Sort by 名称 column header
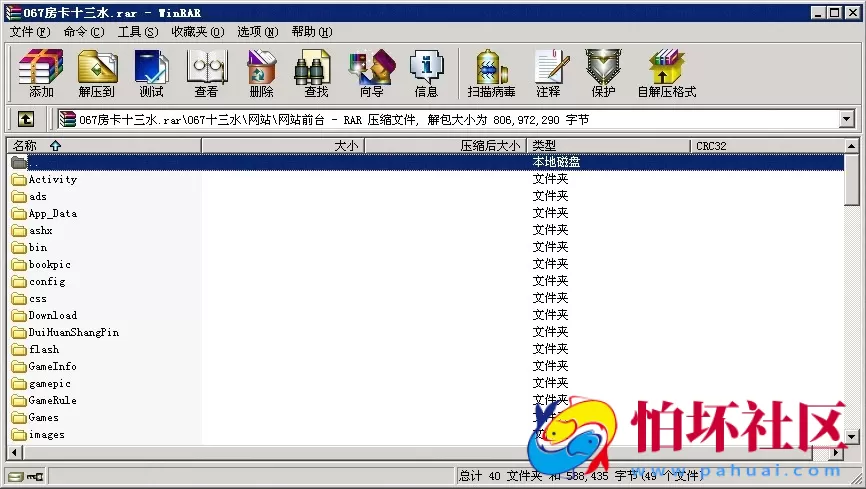 (104, 146)
